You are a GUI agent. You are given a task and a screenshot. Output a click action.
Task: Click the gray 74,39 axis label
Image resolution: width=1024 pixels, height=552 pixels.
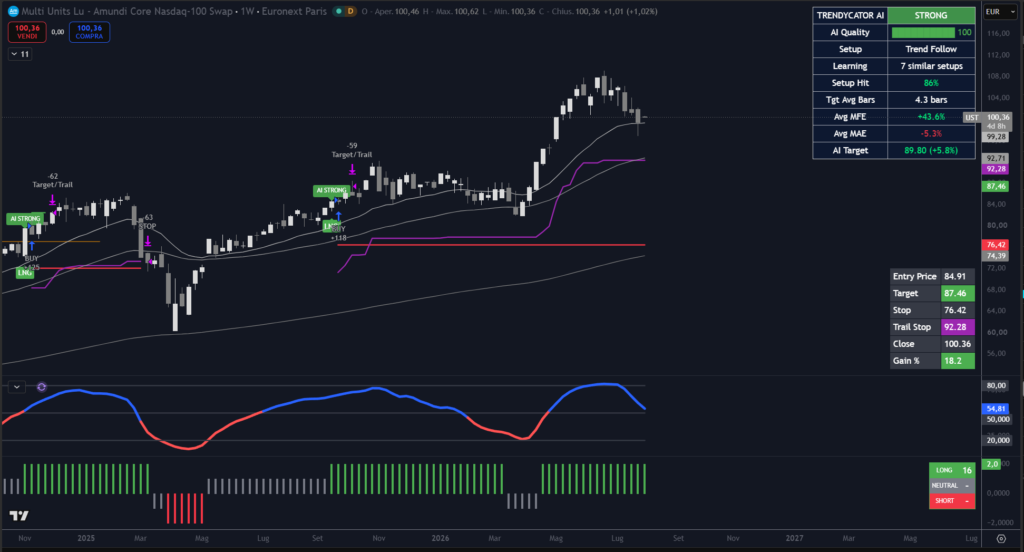[x=996, y=256]
